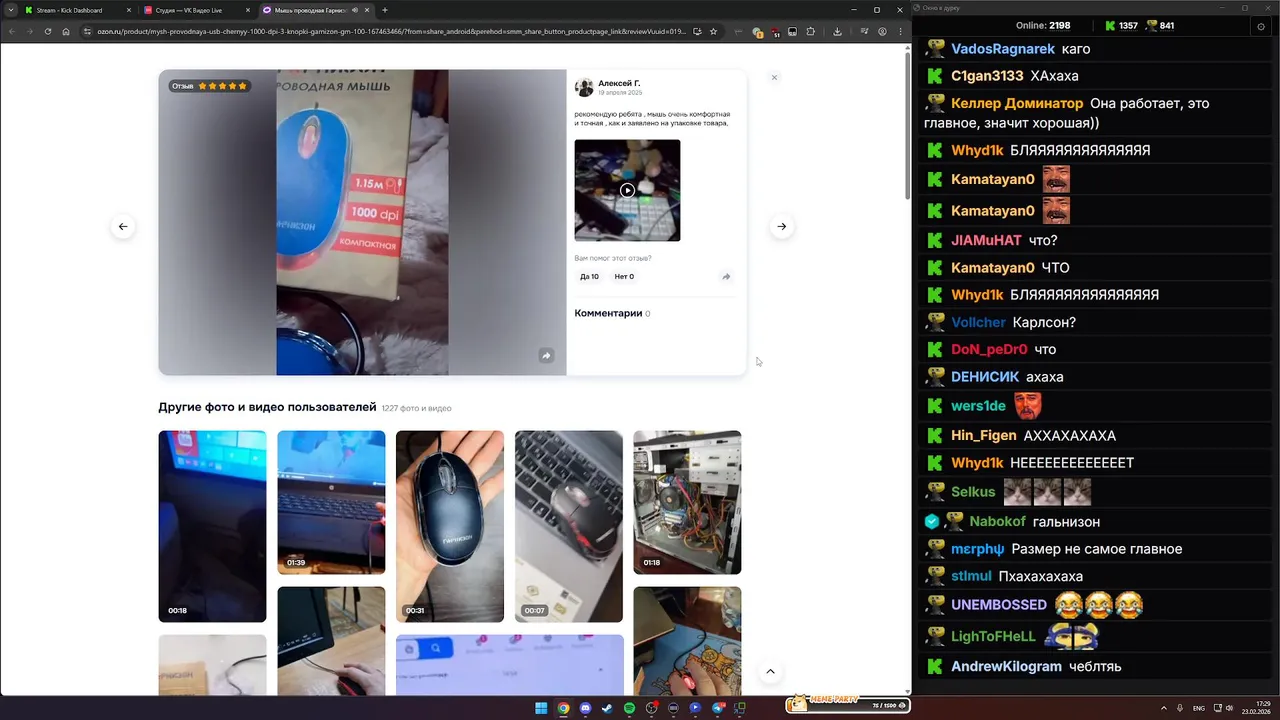Viewport: 1280px width, 720px height.
Task: View site information for ozon.ru
Action: tap(88, 31)
